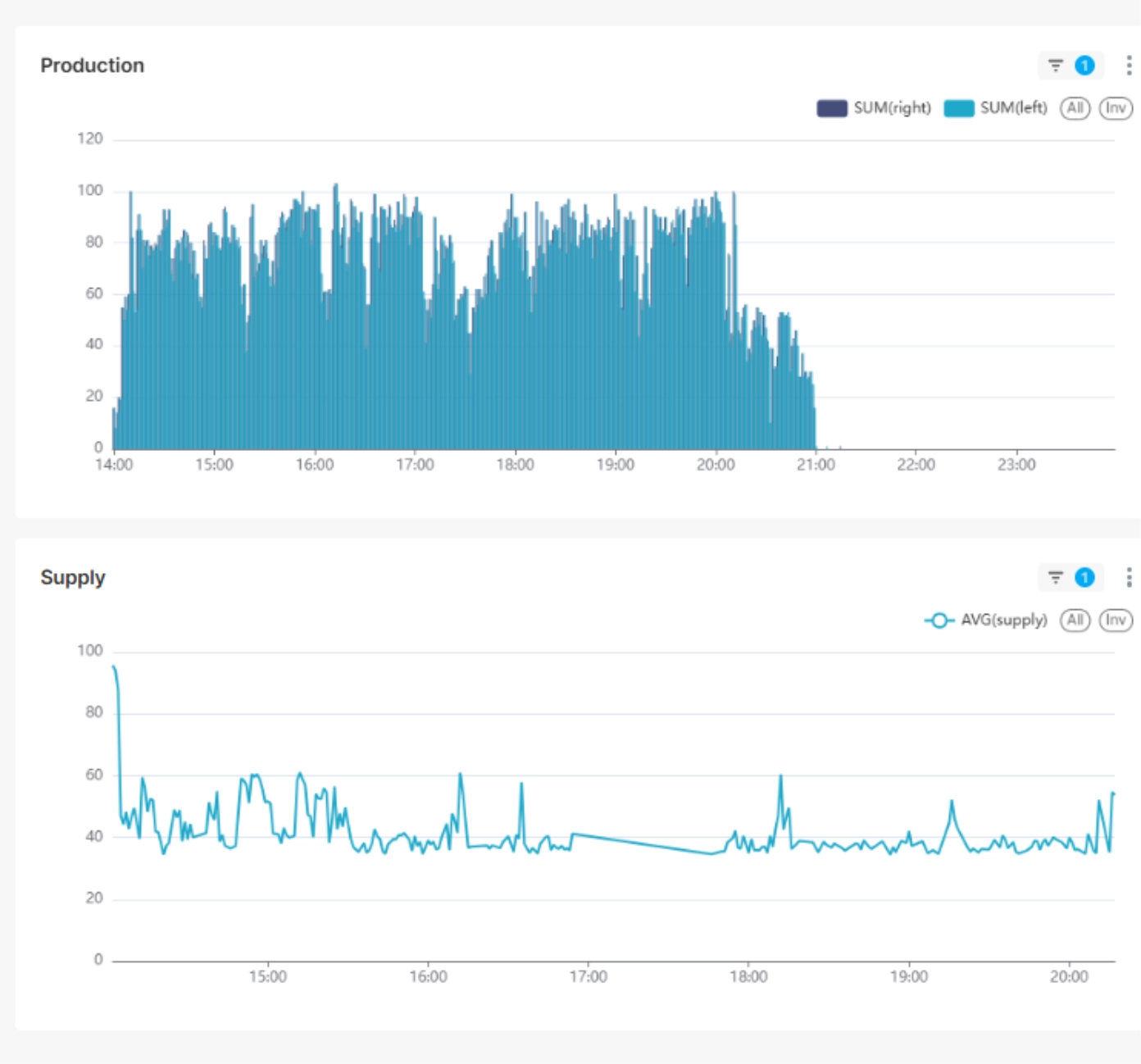Select All in the Supply legend
Screen dimensions: 1141x1064
1075,621
